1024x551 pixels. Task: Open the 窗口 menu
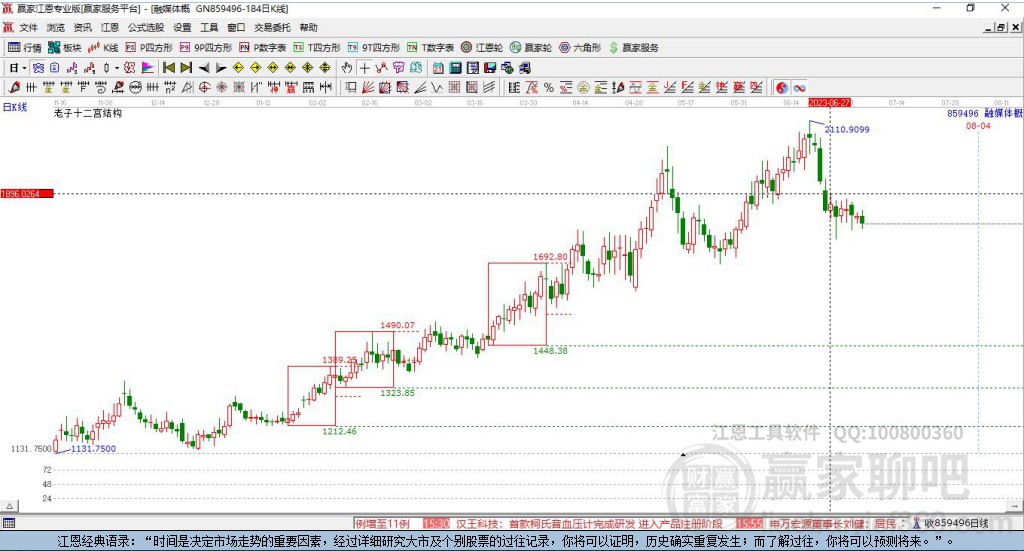(236, 27)
